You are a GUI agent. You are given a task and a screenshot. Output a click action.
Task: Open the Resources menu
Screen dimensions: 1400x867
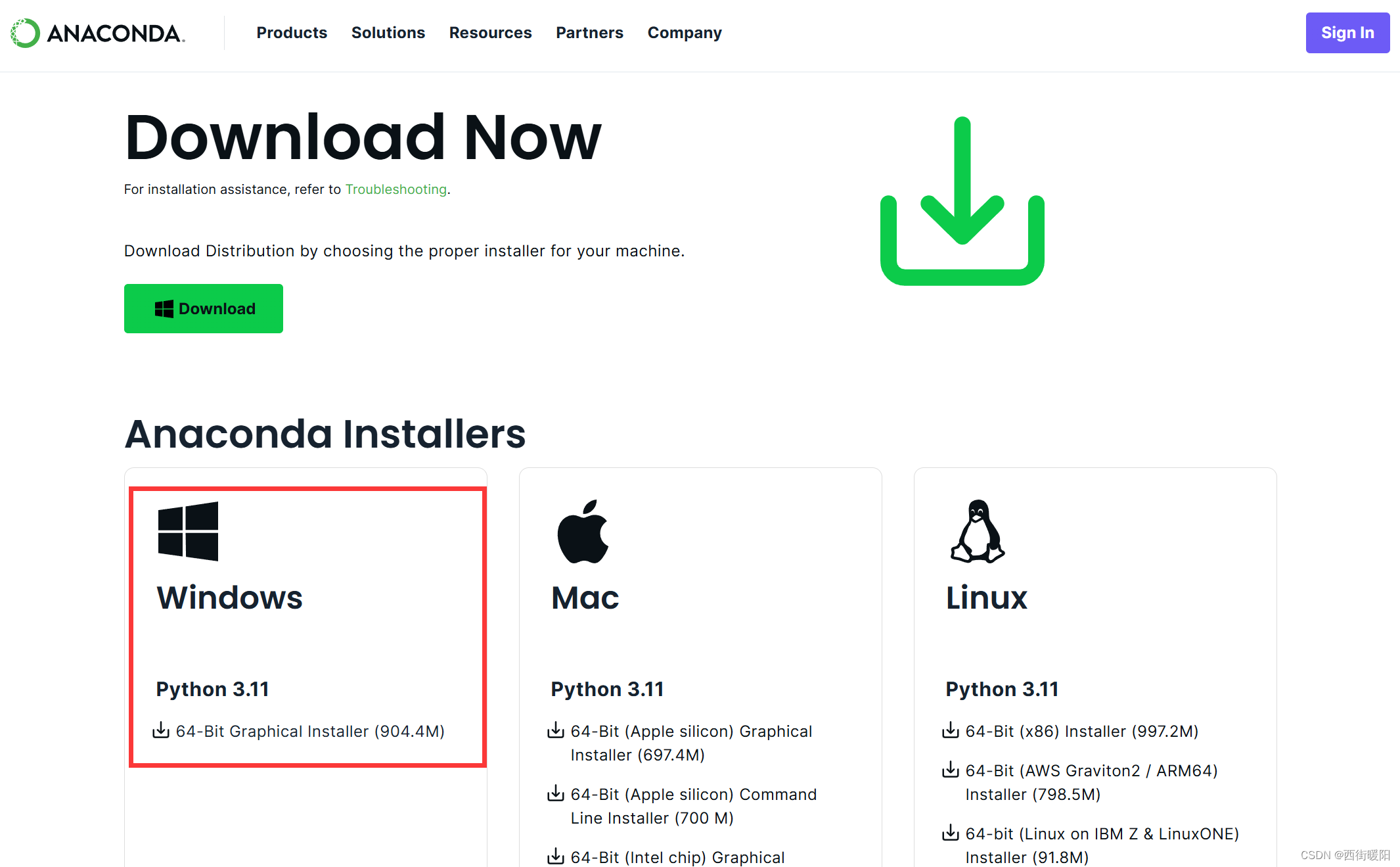tap(490, 33)
